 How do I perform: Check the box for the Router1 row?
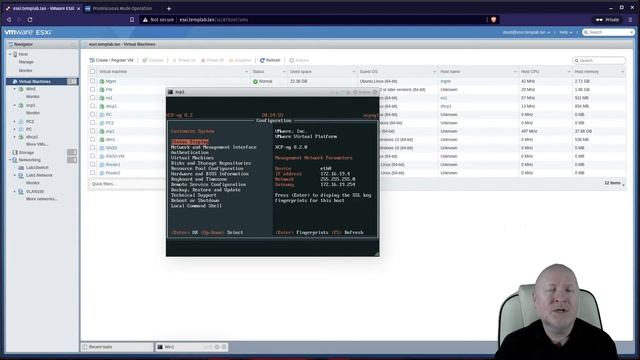(x=93, y=164)
